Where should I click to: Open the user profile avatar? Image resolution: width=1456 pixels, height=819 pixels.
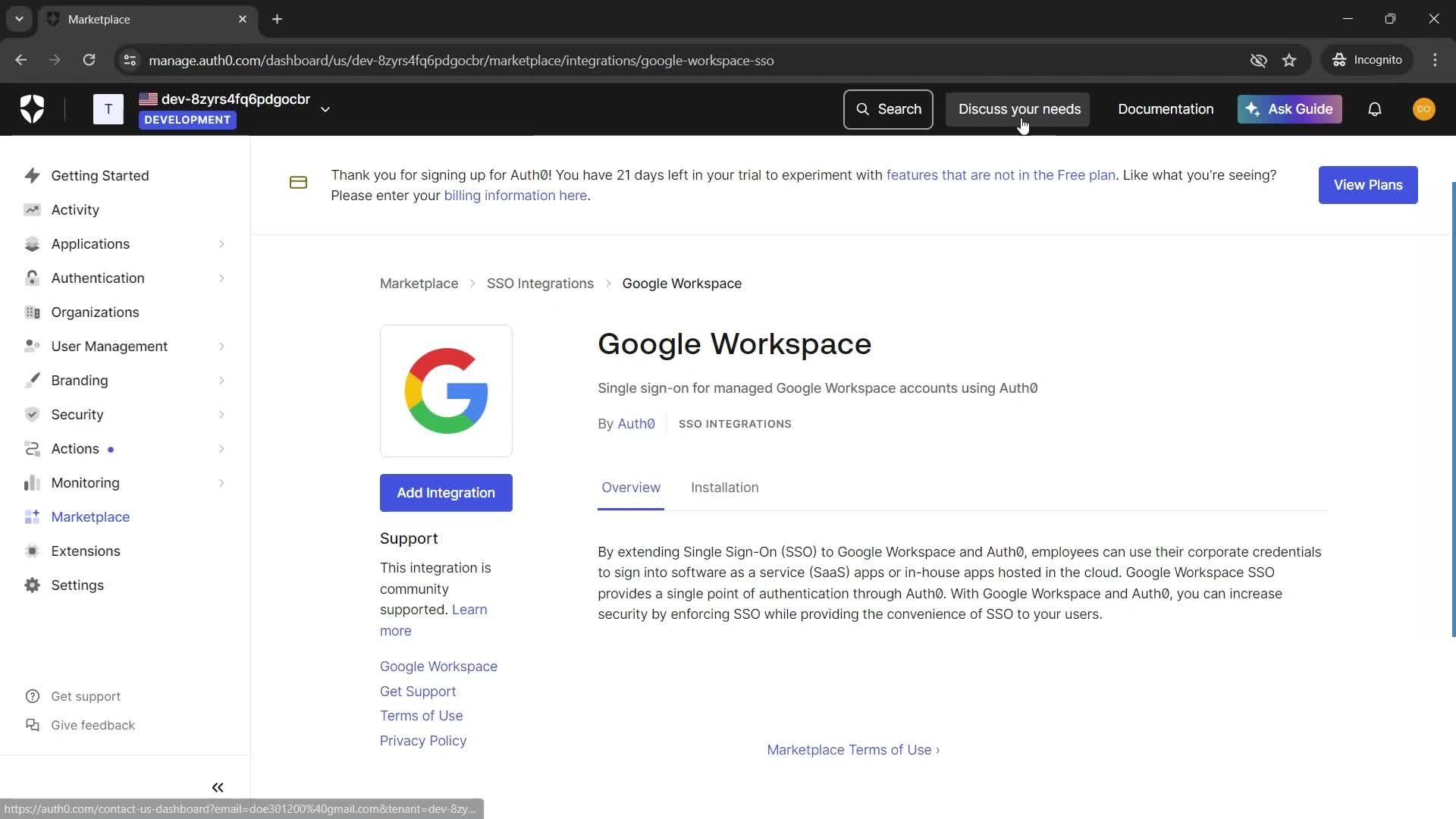1424,109
